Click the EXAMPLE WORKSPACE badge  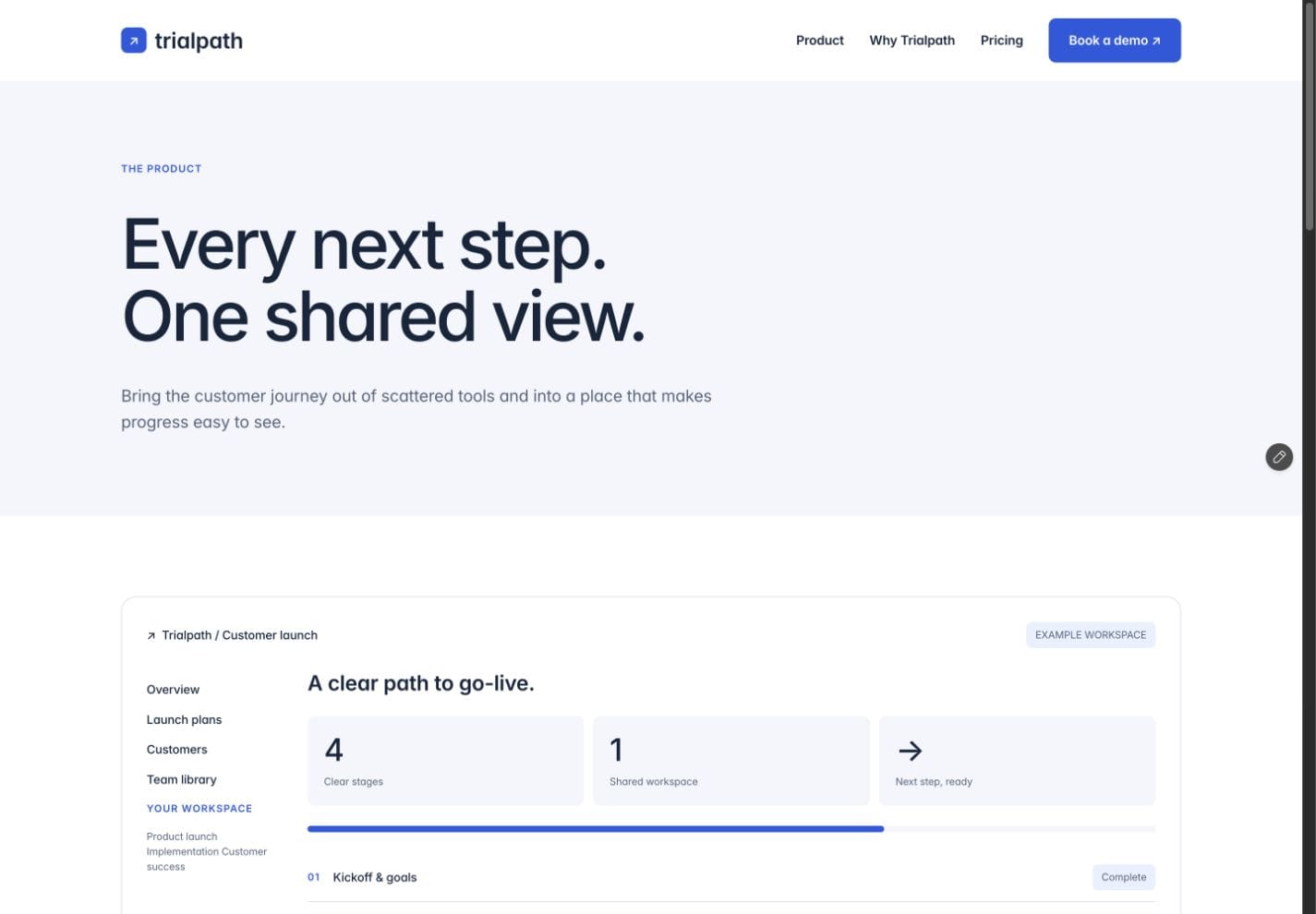click(1091, 635)
